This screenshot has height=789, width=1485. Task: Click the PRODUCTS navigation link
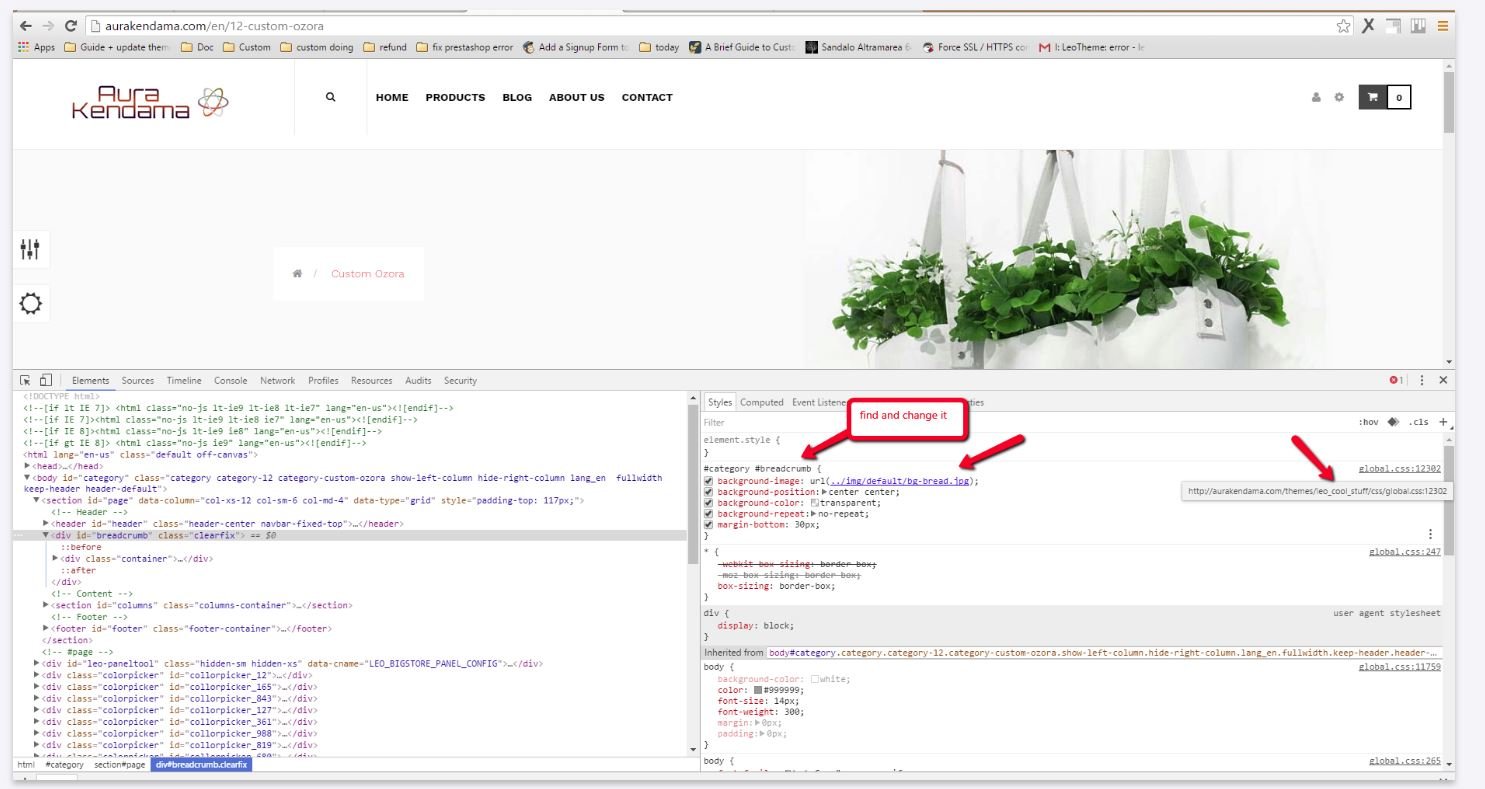pyautogui.click(x=455, y=98)
